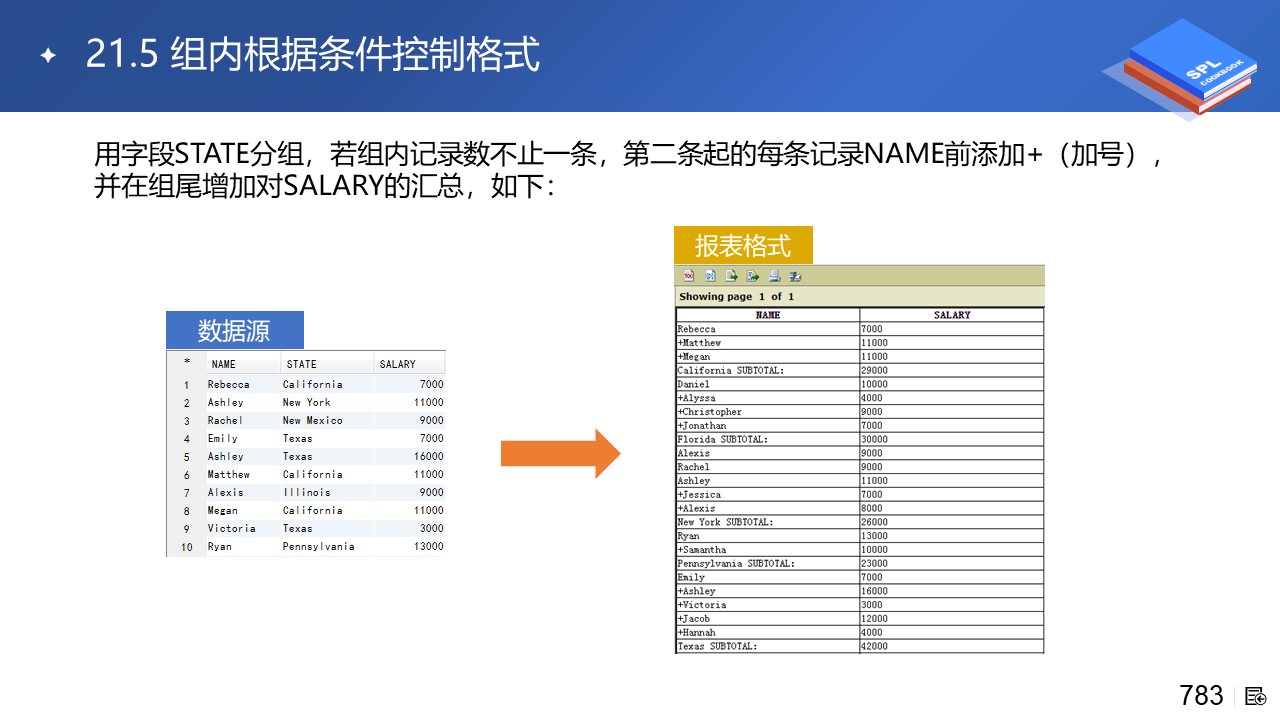Screen dimensions: 1280x720
Task: Click the print report printer icon
Action: coord(774,276)
